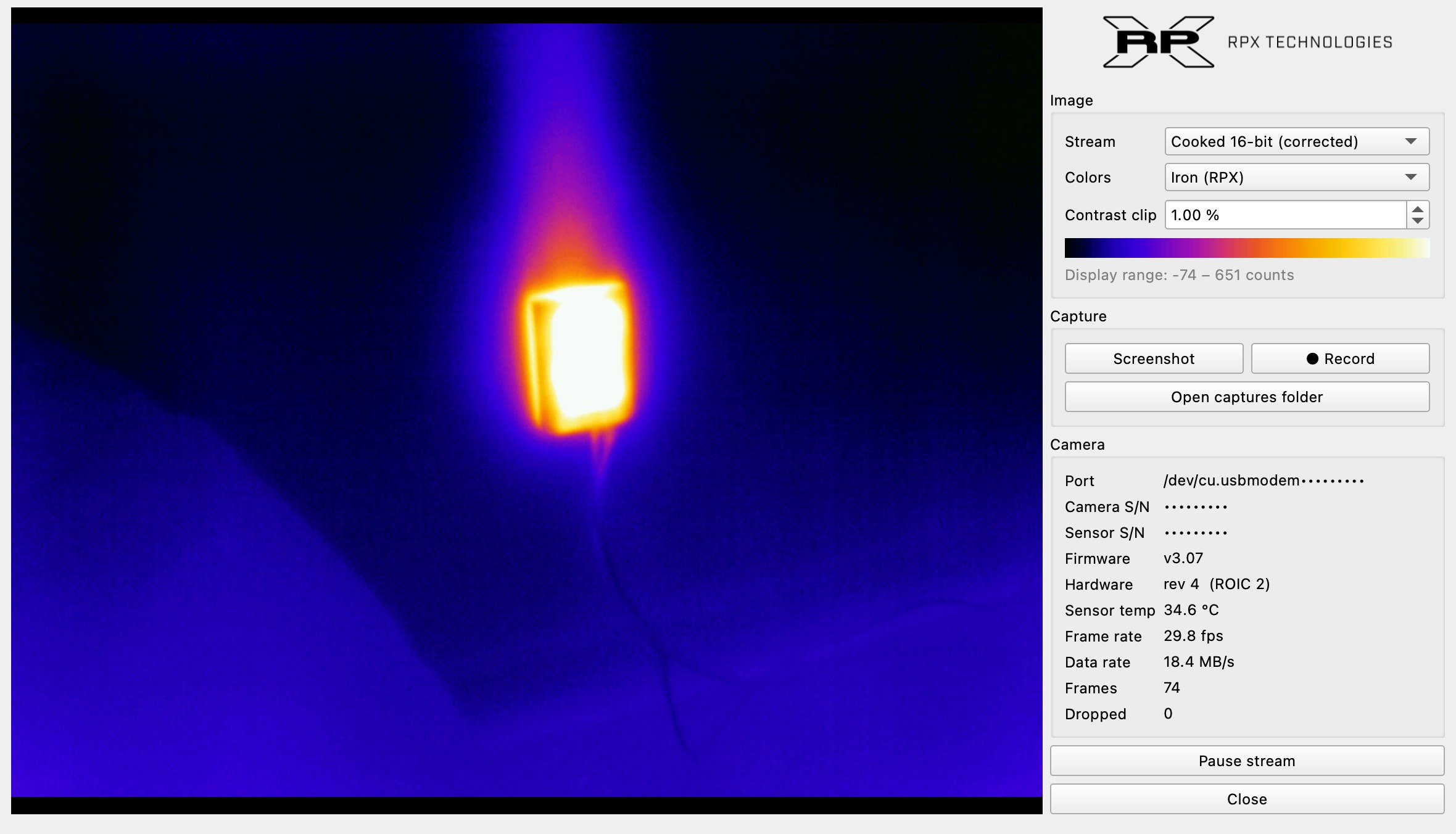Click the Close button
Image resolution: width=1456 pixels, height=834 pixels.
point(1247,799)
